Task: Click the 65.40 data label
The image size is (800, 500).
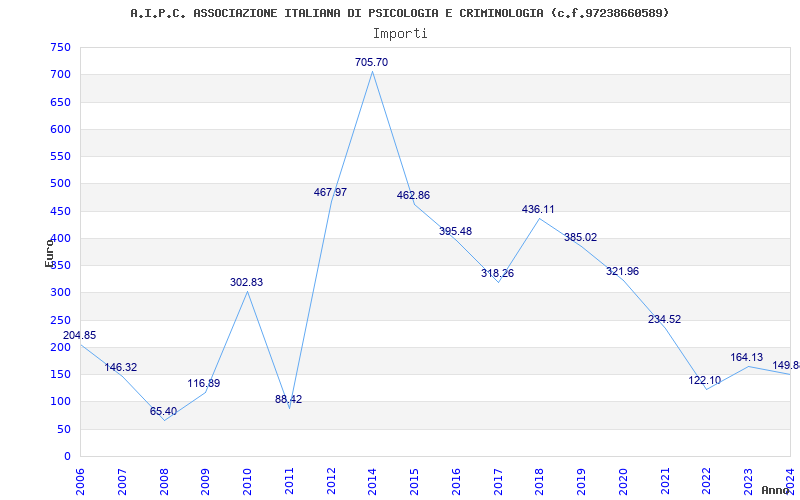Action: (163, 411)
